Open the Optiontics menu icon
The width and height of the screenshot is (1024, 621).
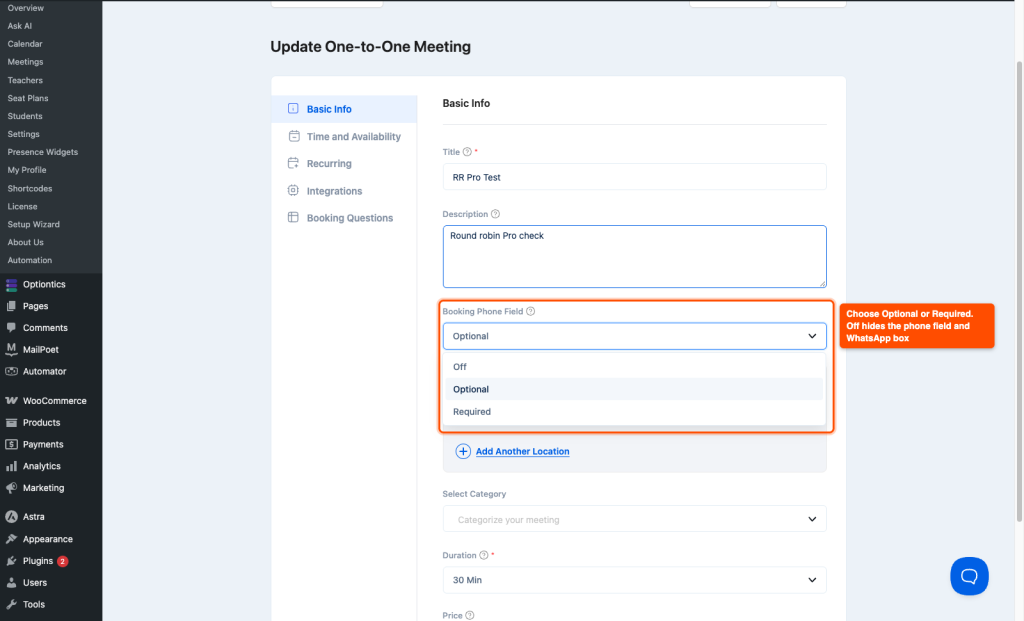[x=11, y=284]
